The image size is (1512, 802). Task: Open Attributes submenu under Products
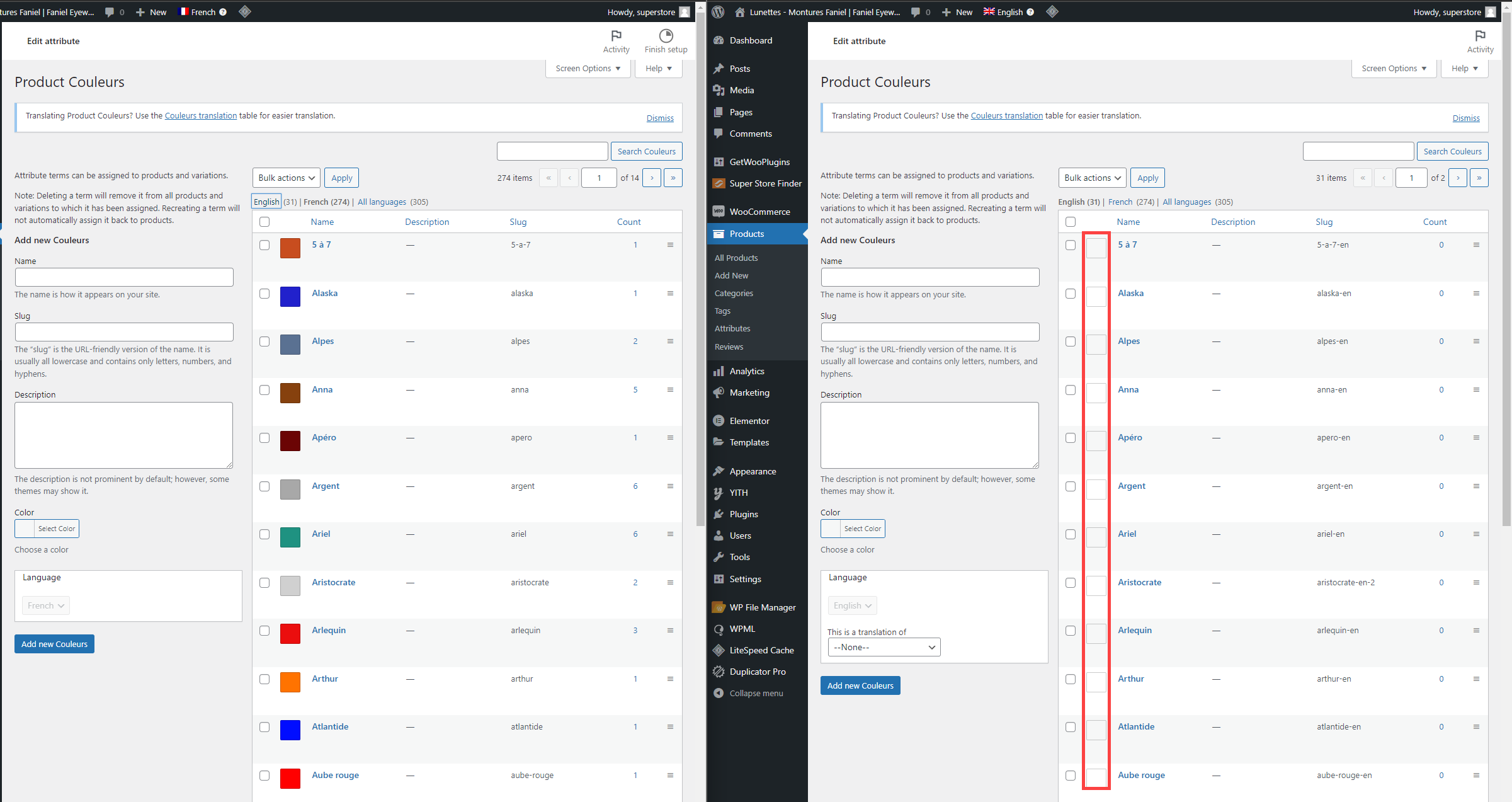[x=732, y=328]
